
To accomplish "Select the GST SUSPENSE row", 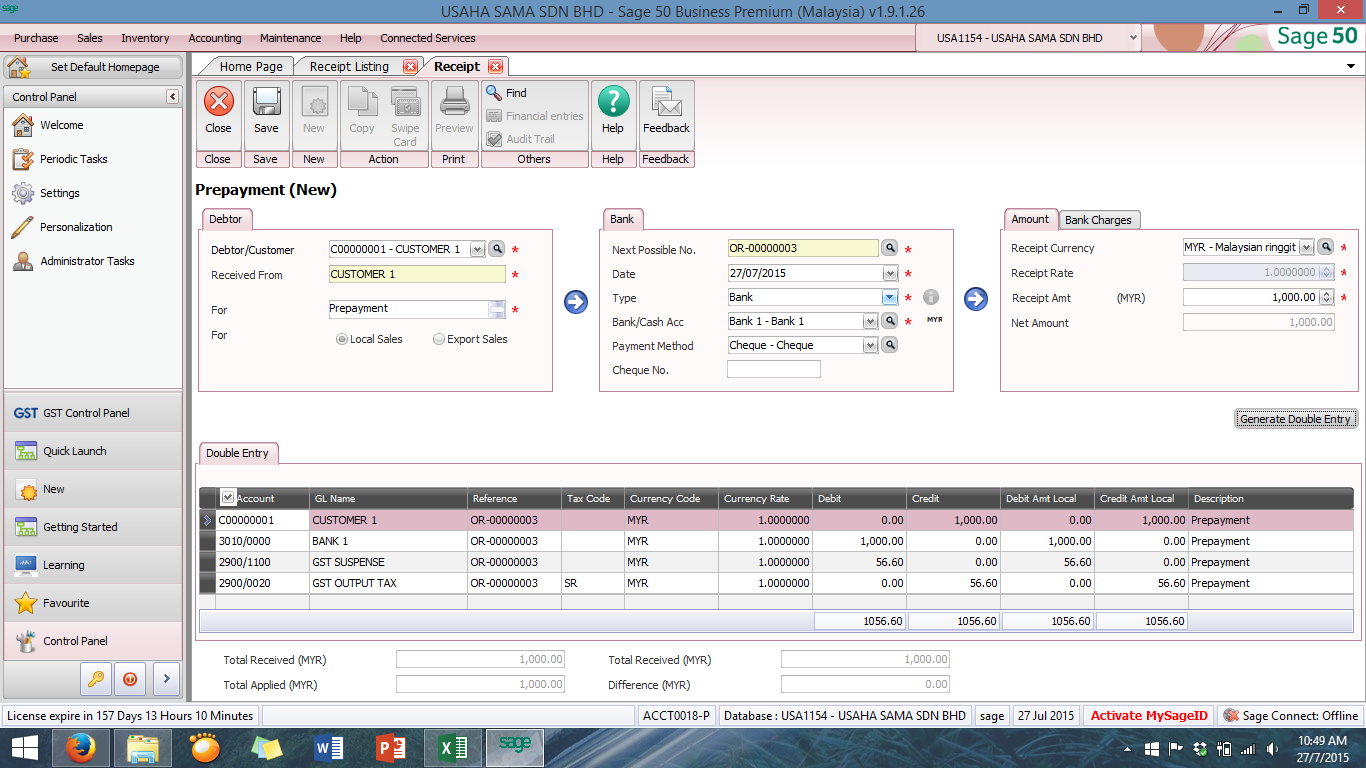I will [777, 562].
